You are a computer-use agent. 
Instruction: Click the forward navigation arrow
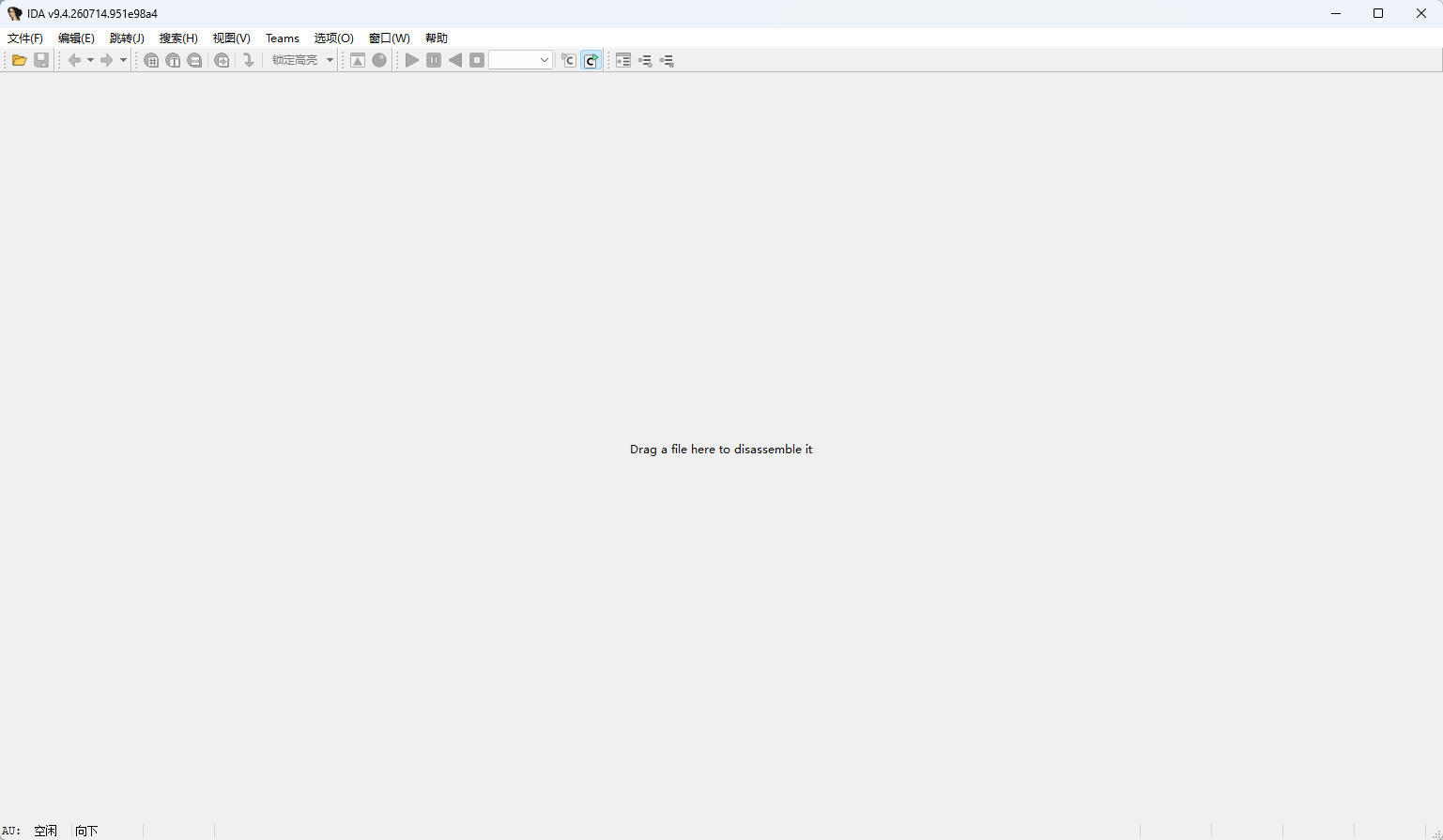coord(107,60)
